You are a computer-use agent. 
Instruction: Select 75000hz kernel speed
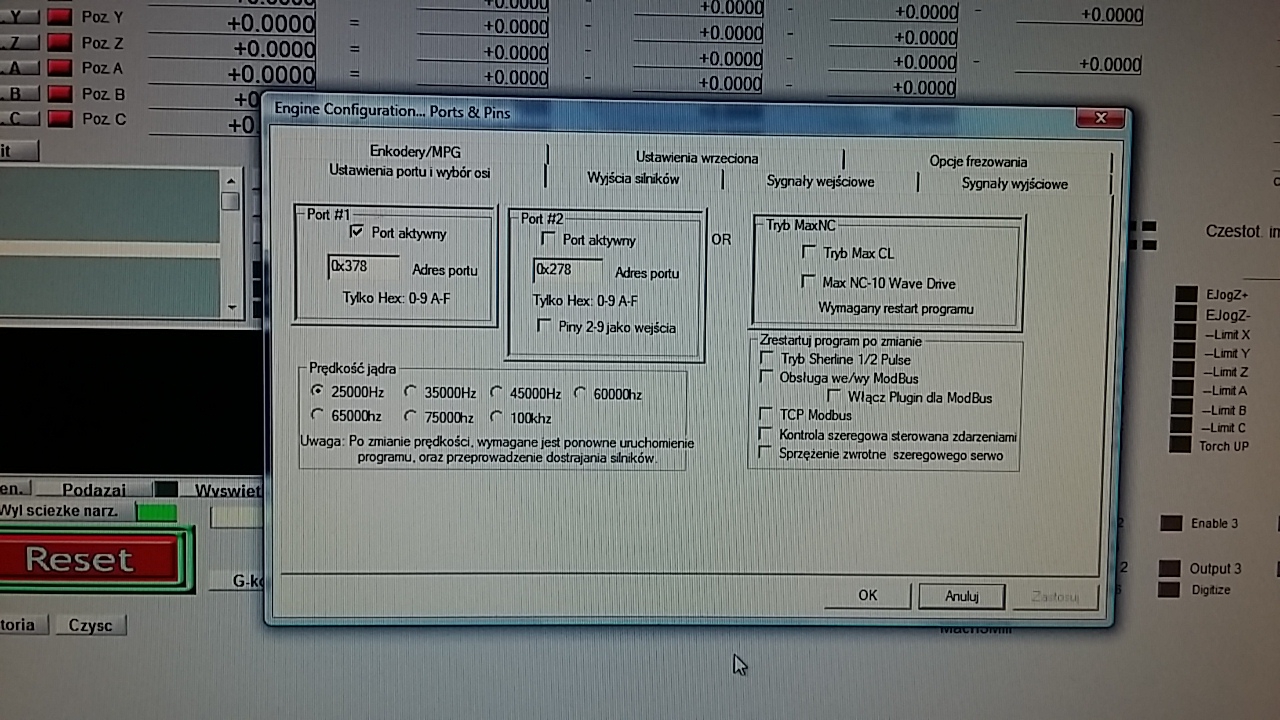click(411, 416)
